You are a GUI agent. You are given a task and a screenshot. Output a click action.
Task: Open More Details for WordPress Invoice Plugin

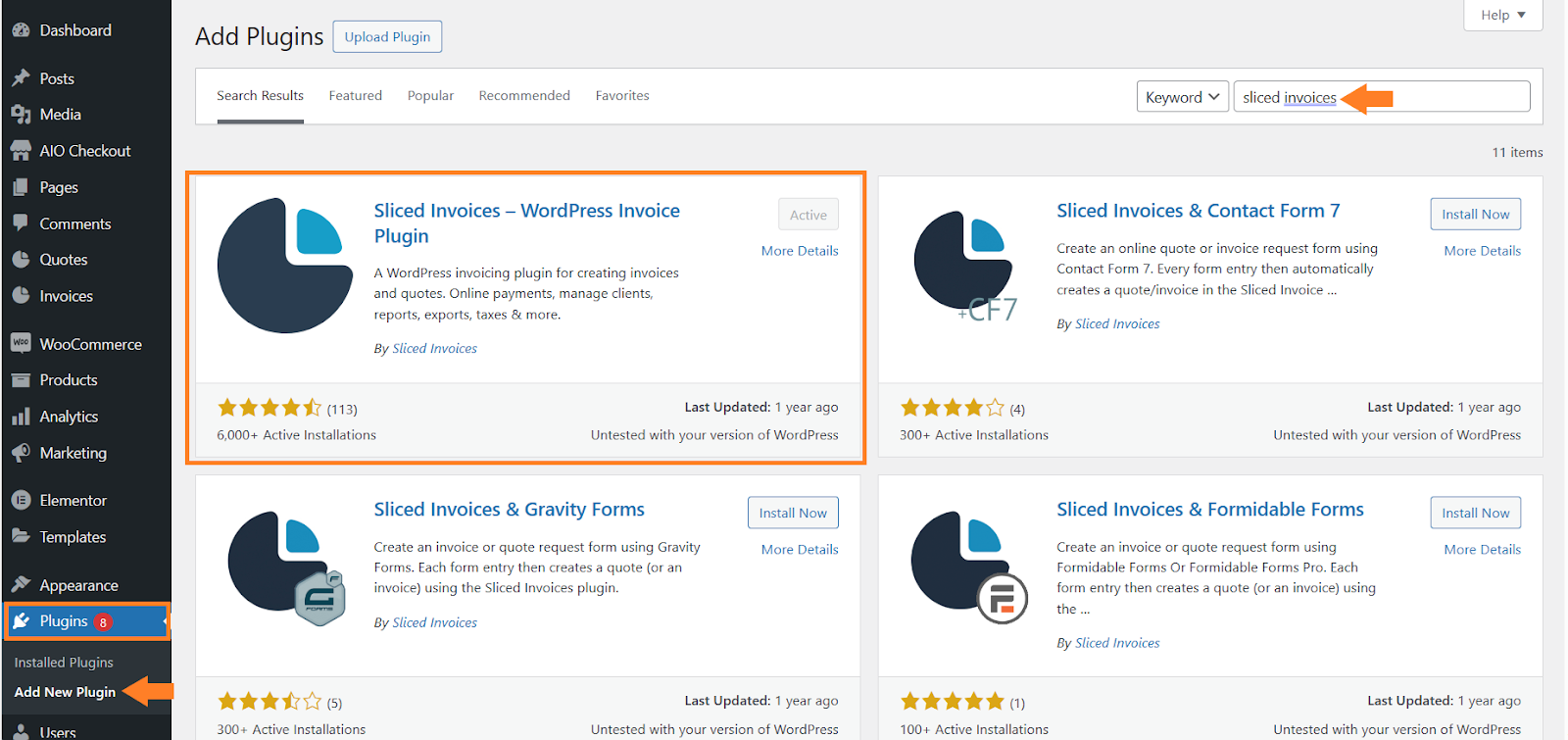(800, 251)
